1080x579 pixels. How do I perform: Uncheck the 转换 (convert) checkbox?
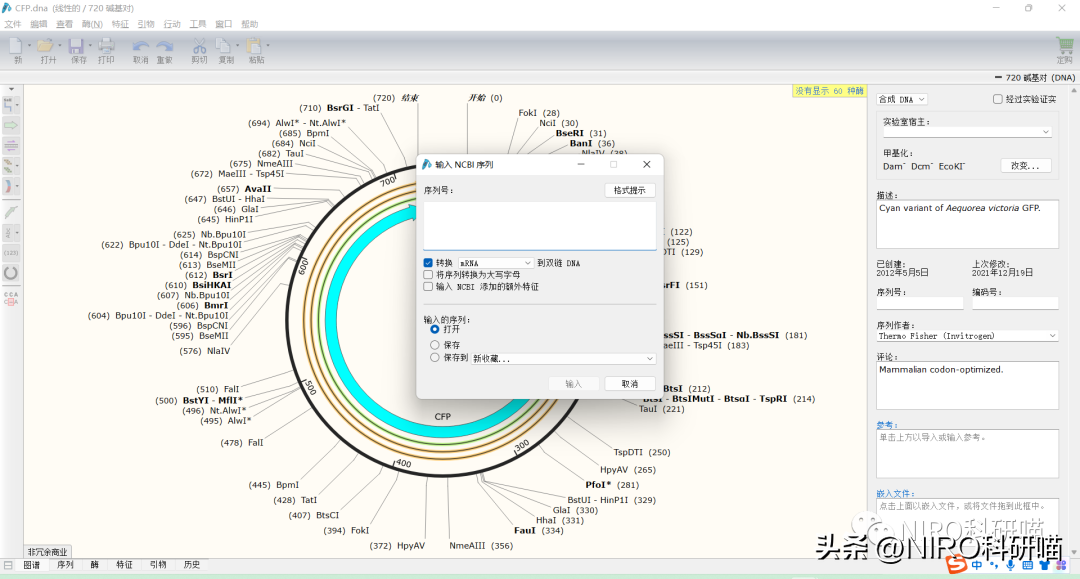click(428, 263)
